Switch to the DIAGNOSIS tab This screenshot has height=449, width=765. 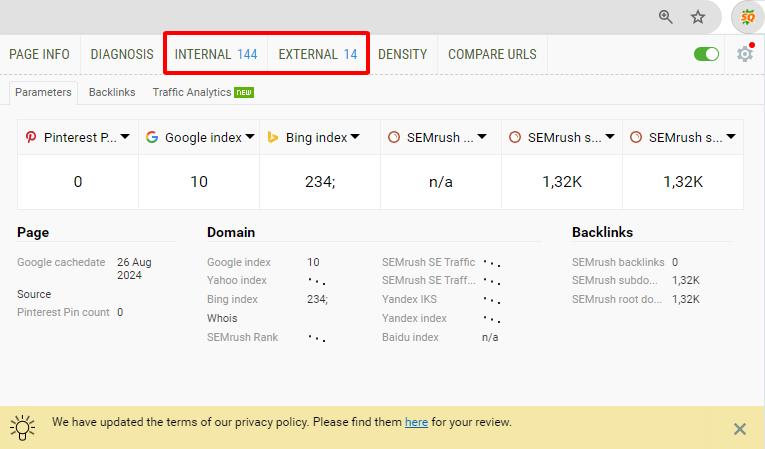pos(122,54)
